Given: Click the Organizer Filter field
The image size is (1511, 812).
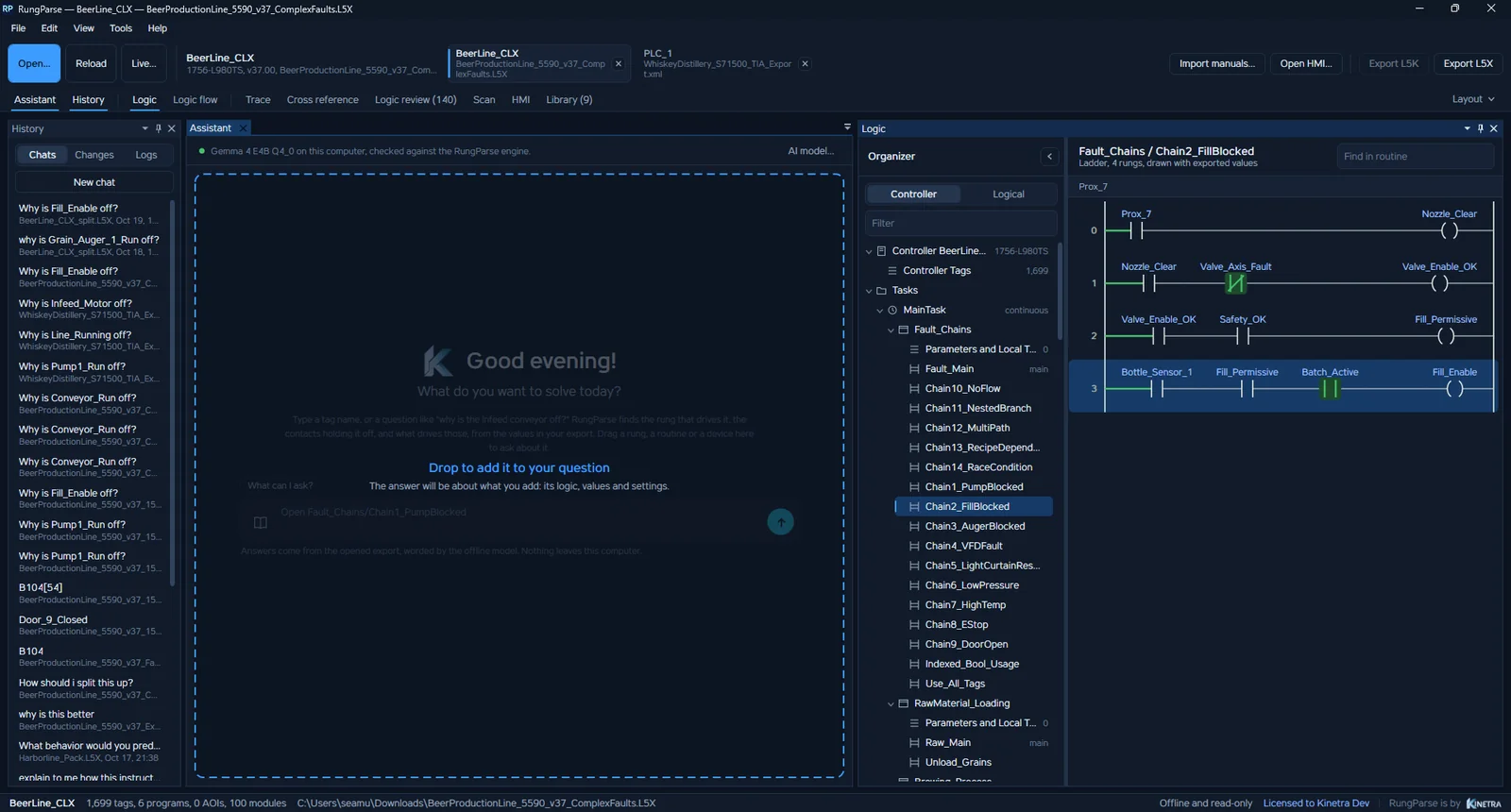Looking at the screenshot, I should point(960,224).
